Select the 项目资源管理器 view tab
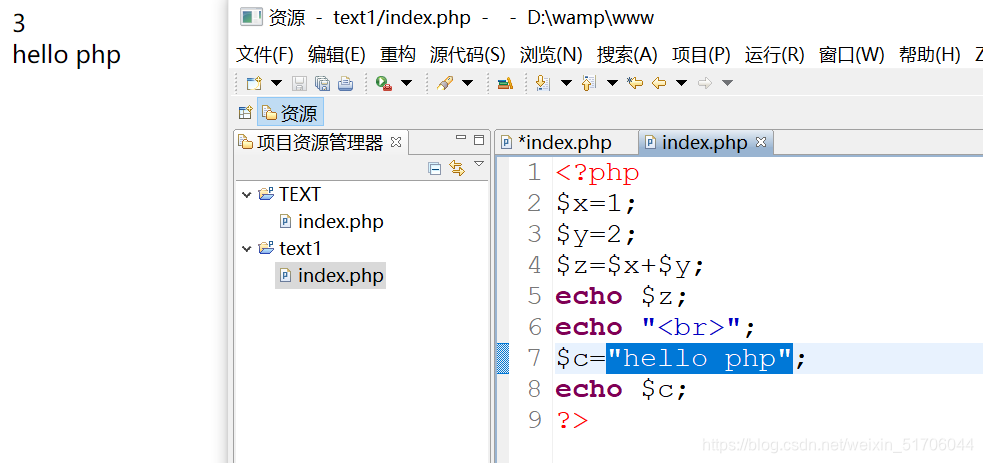The image size is (983, 463). tap(320, 143)
